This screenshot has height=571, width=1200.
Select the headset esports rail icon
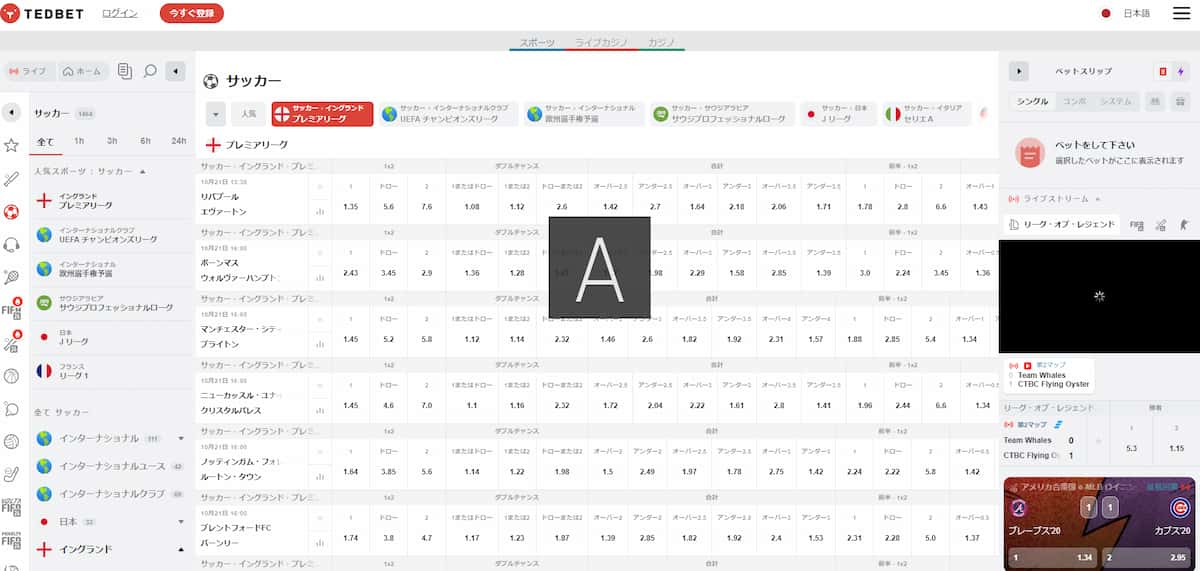pyautogui.click(x=11, y=244)
